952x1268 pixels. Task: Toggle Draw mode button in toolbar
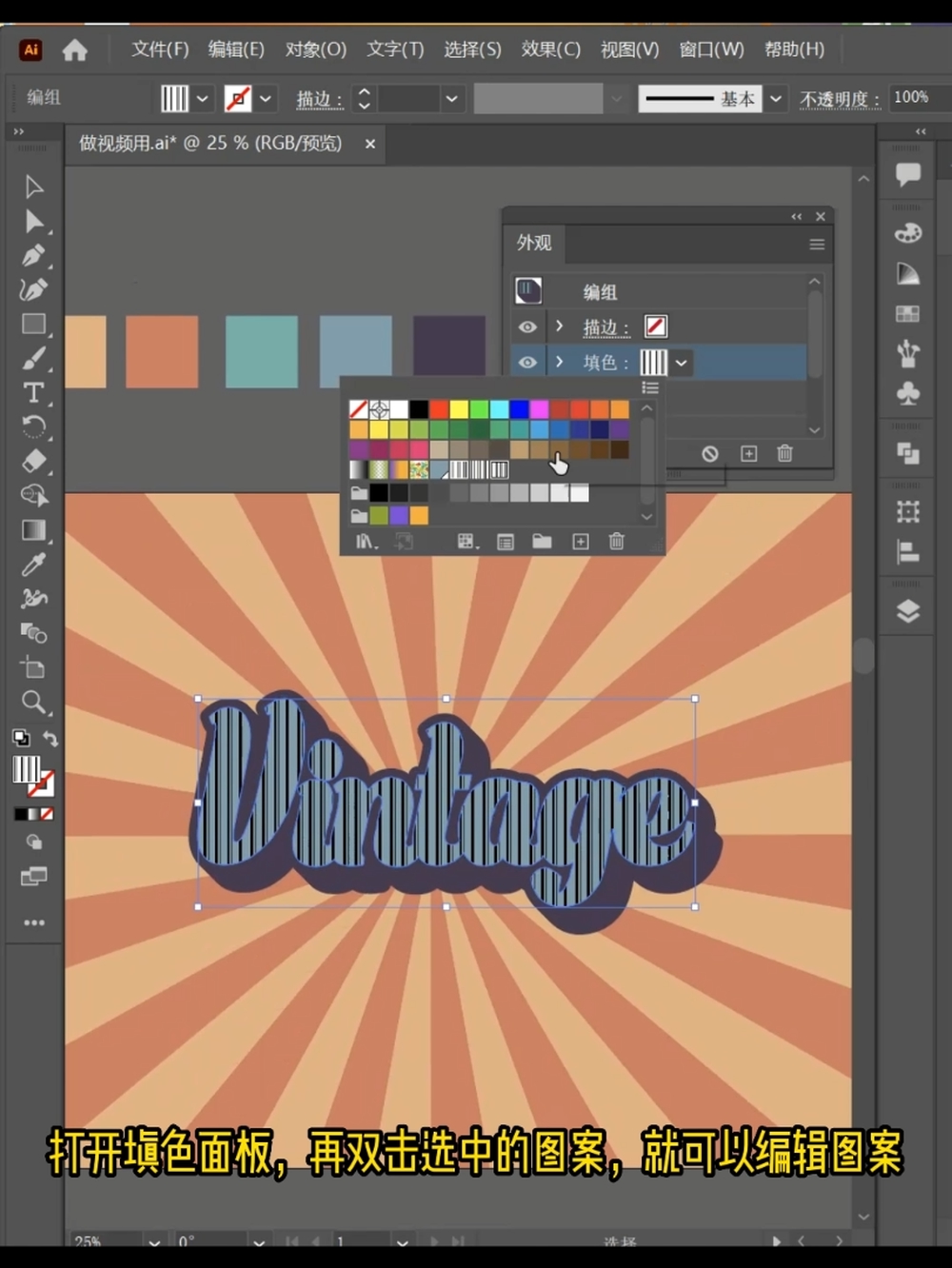pos(33,842)
